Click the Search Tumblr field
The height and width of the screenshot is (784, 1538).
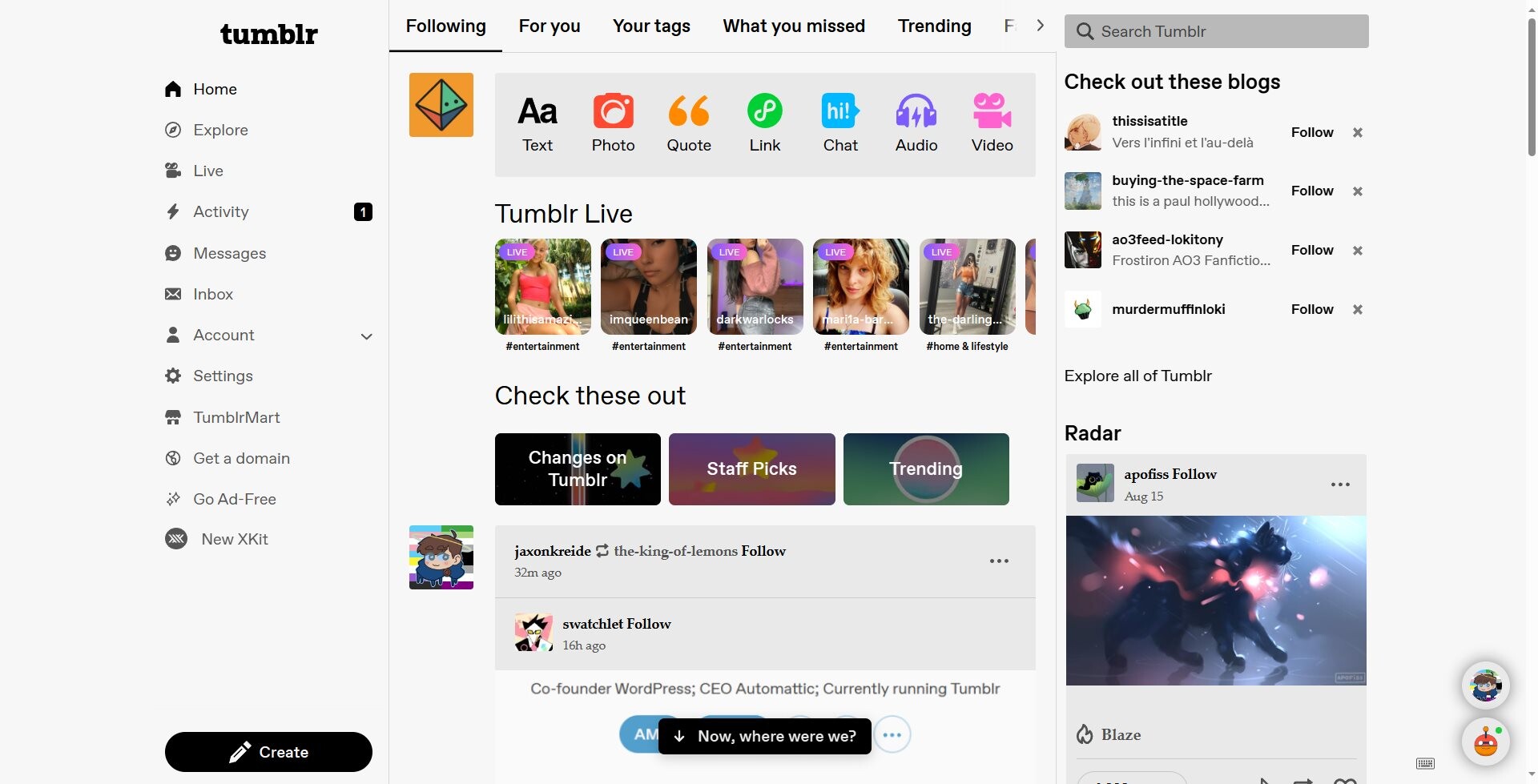[1216, 31]
